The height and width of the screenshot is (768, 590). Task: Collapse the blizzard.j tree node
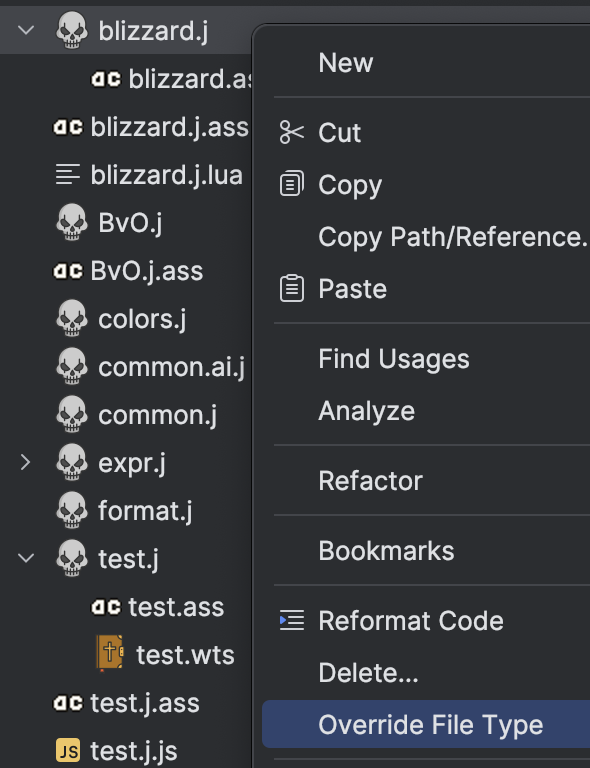tap(25, 30)
